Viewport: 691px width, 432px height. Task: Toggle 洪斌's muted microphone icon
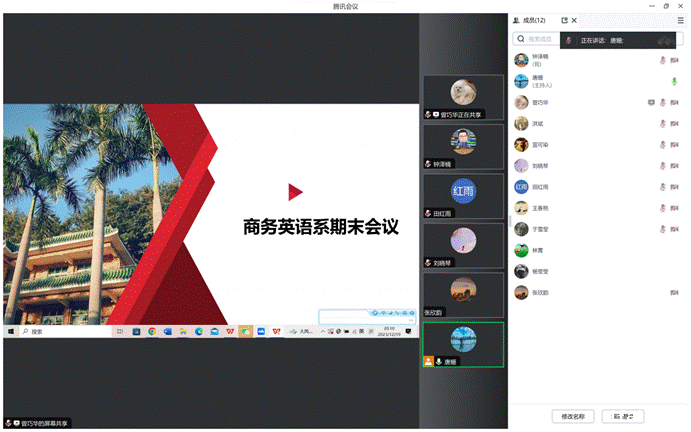(x=662, y=124)
